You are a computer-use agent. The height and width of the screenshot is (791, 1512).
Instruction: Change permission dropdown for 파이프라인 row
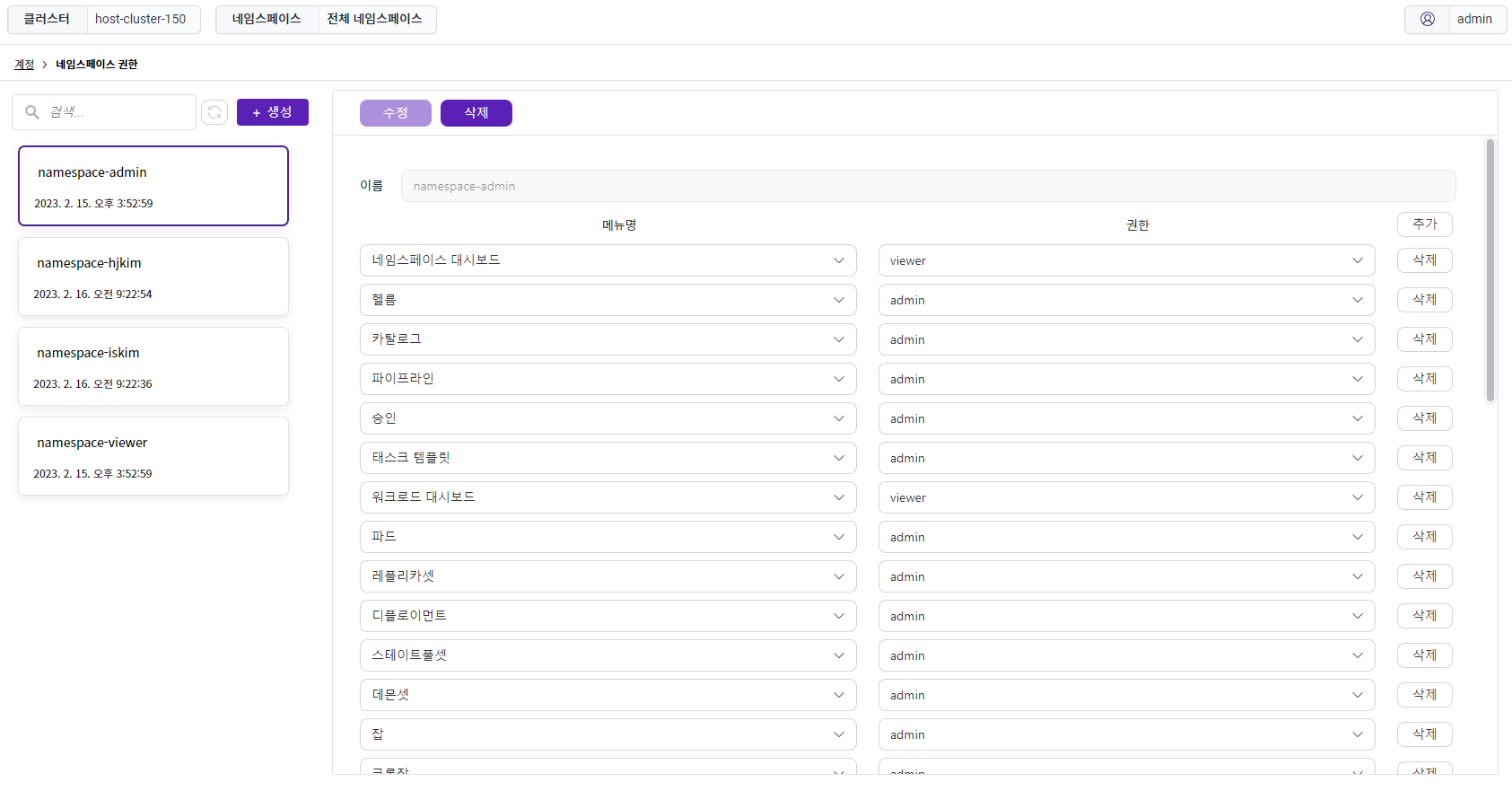pos(1127,379)
